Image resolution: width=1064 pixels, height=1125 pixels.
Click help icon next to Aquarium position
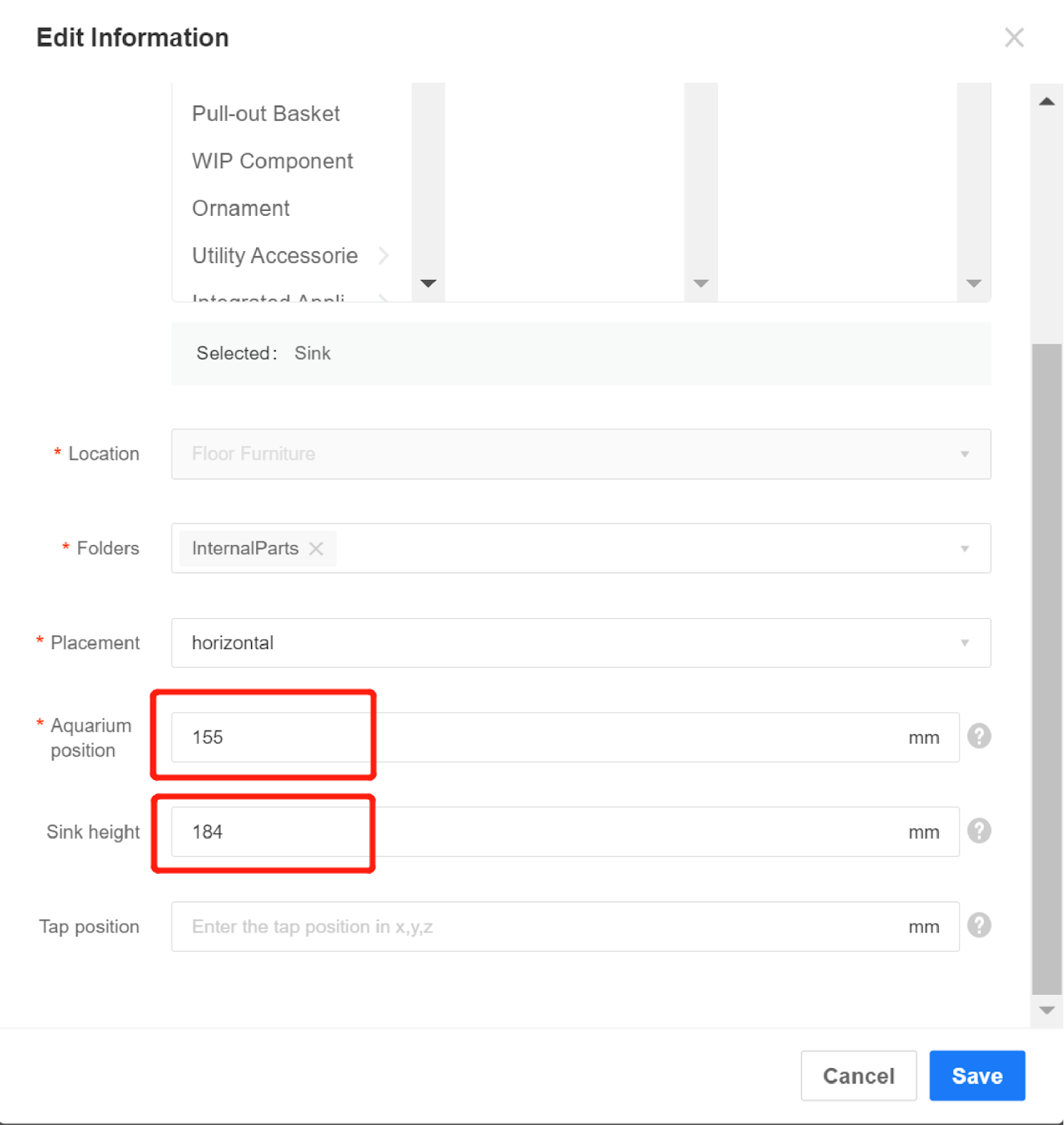pos(979,736)
